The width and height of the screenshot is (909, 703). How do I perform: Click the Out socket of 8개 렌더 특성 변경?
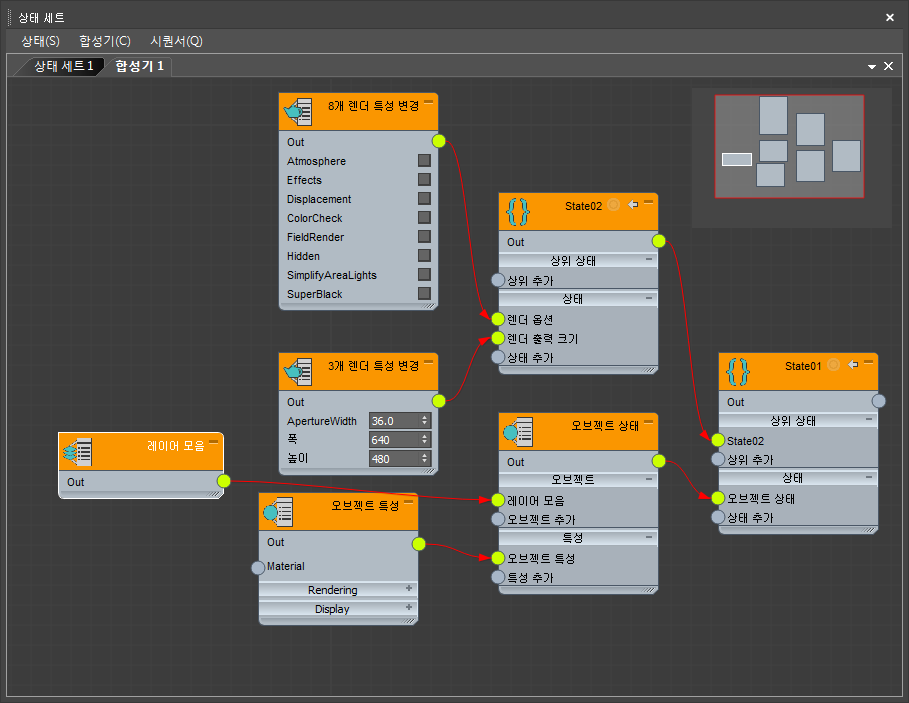coord(439,141)
